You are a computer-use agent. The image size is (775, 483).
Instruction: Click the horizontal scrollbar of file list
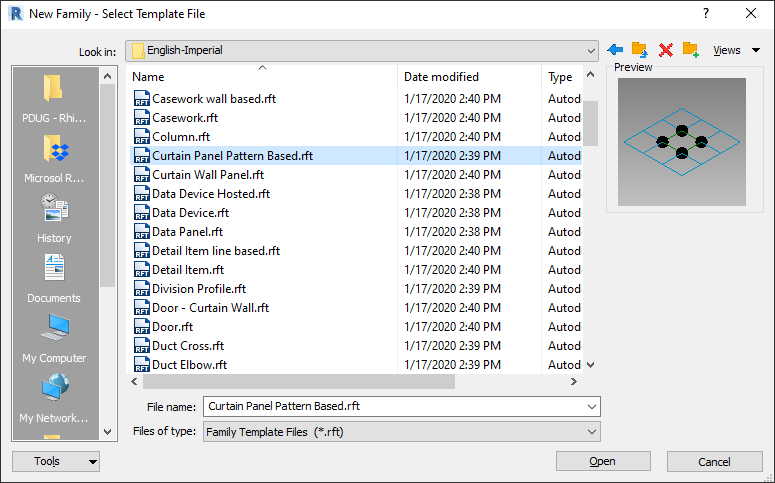[299, 382]
